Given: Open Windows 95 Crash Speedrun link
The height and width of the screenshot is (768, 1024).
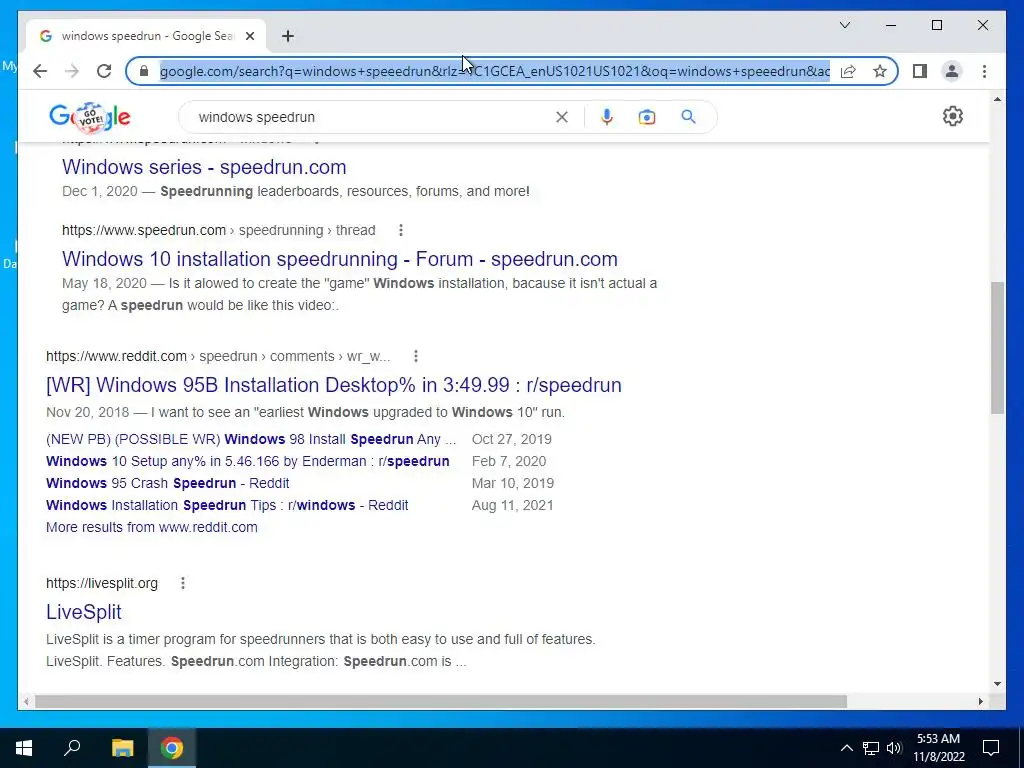Looking at the screenshot, I should (167, 483).
